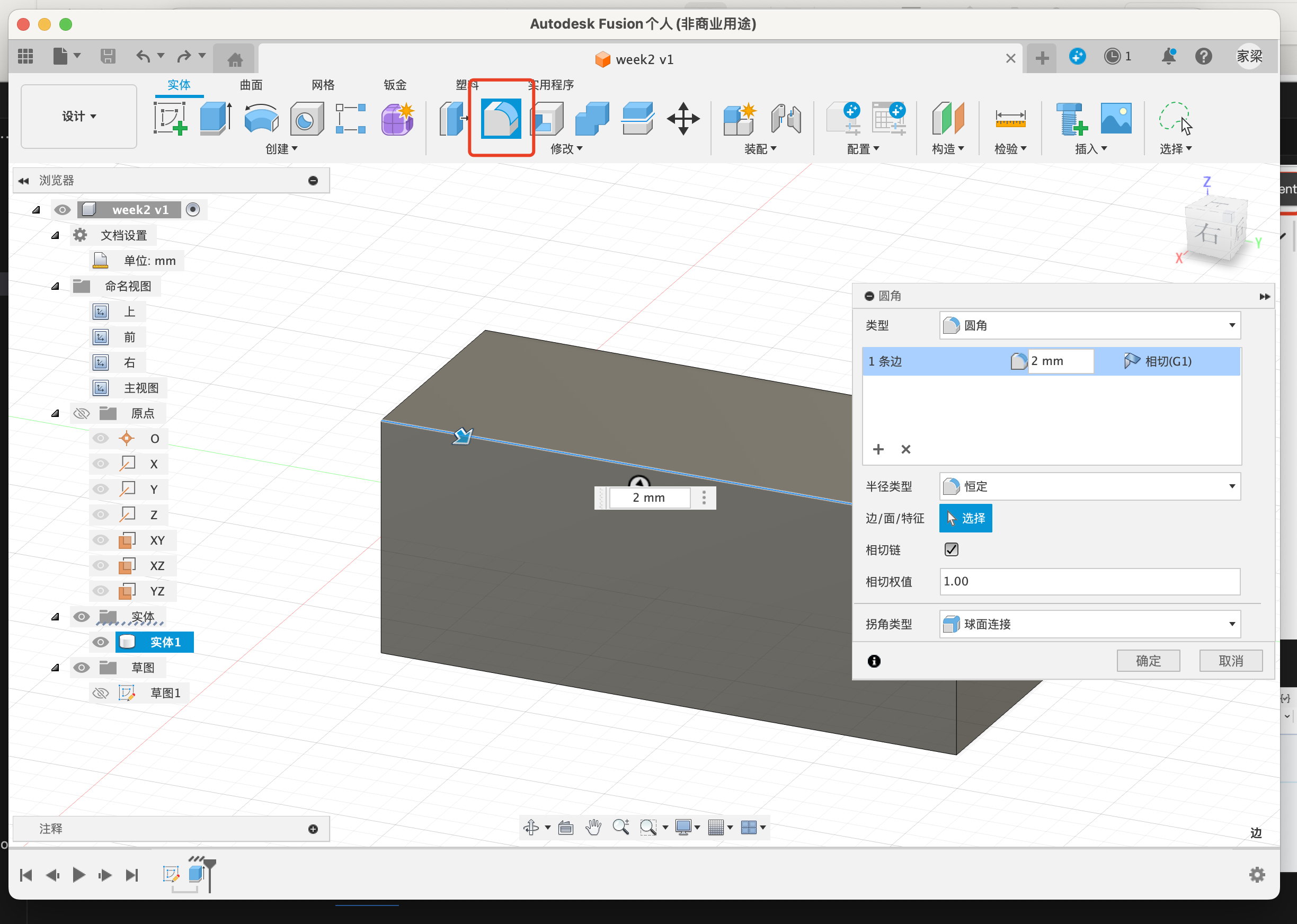Collapse the 文档设置 tree node
1297x924 pixels.
click(x=55, y=236)
